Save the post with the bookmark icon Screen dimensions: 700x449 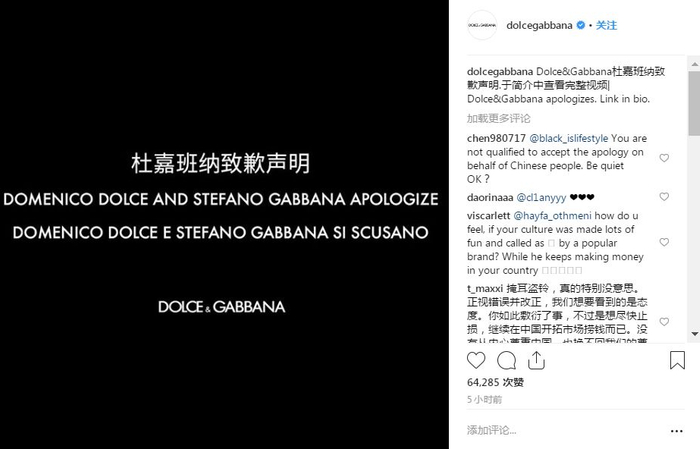point(677,360)
